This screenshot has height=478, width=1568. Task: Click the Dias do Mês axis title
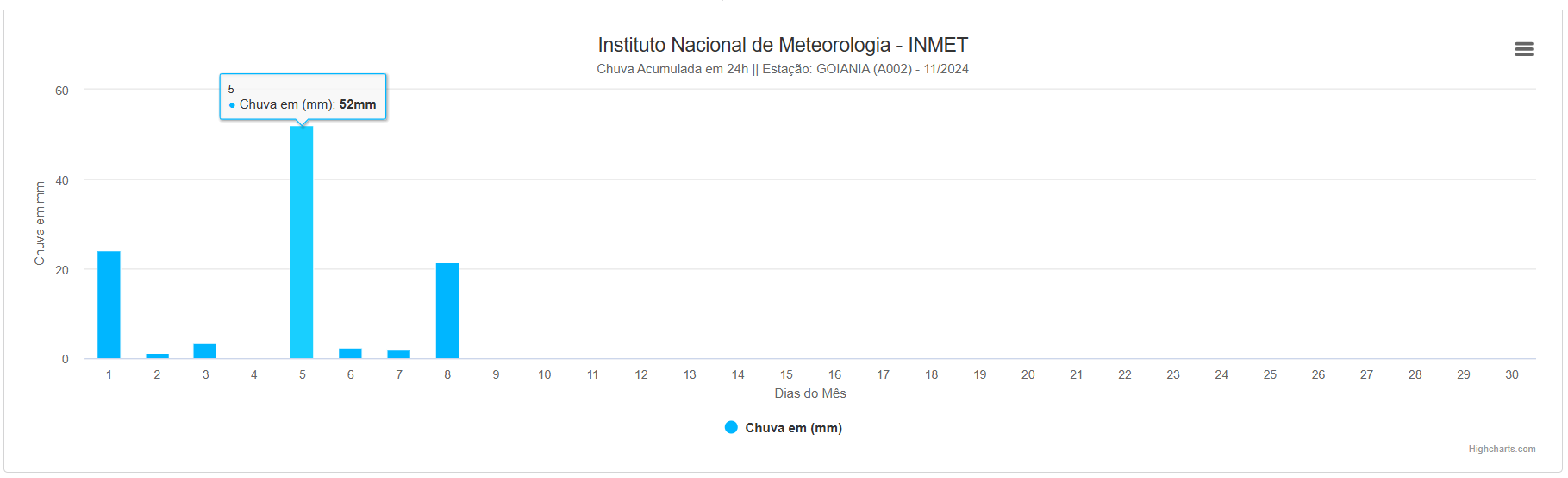click(x=810, y=393)
